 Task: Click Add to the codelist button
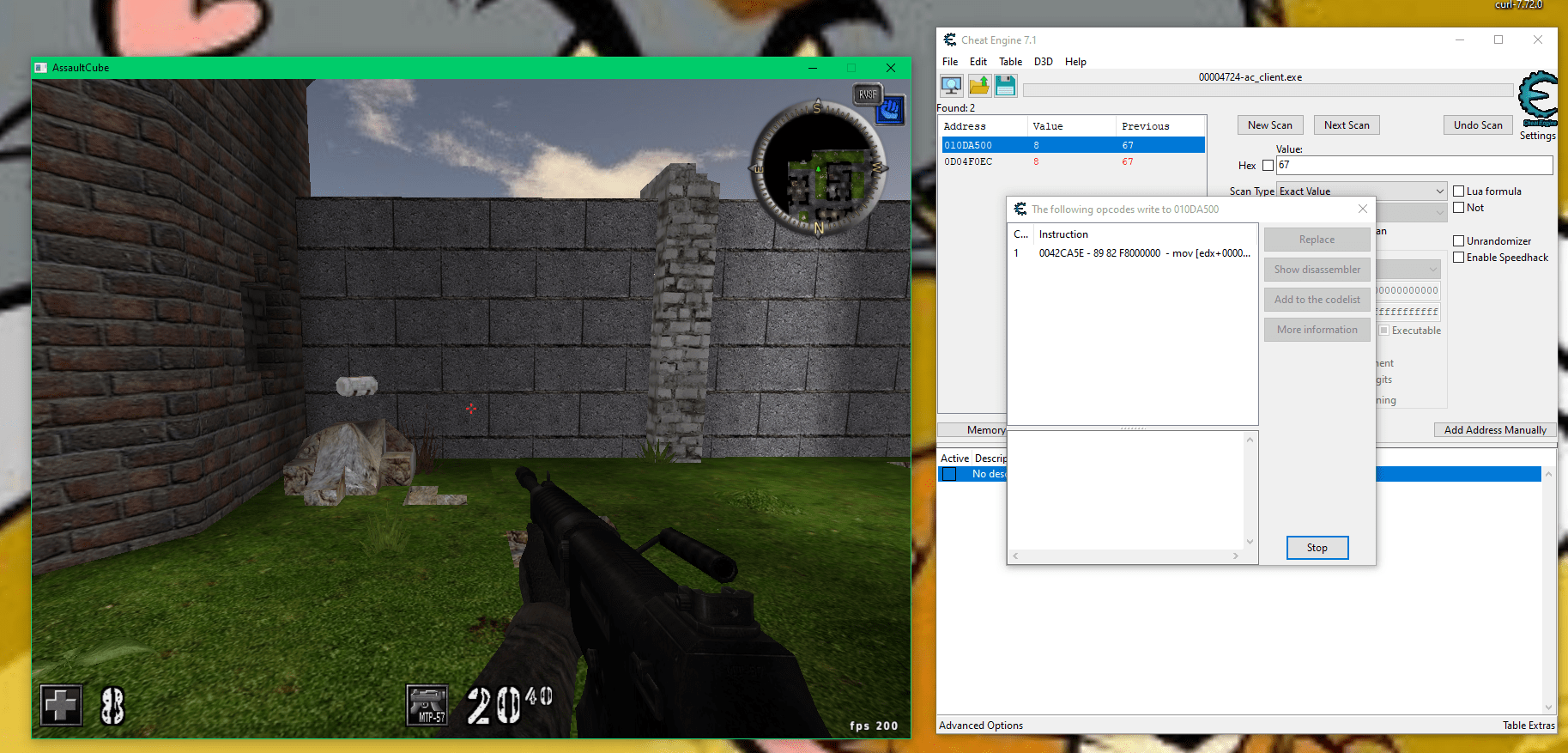[1317, 300]
